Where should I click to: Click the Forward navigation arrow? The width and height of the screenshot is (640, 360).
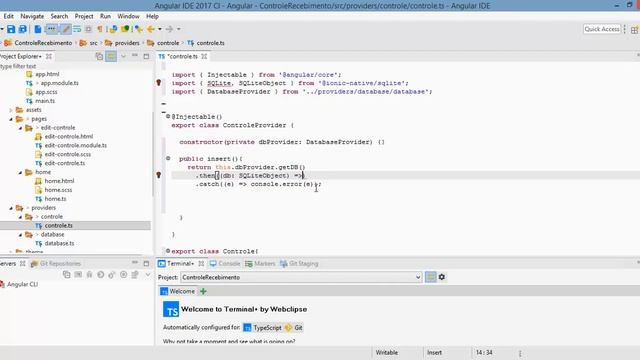[169, 29]
